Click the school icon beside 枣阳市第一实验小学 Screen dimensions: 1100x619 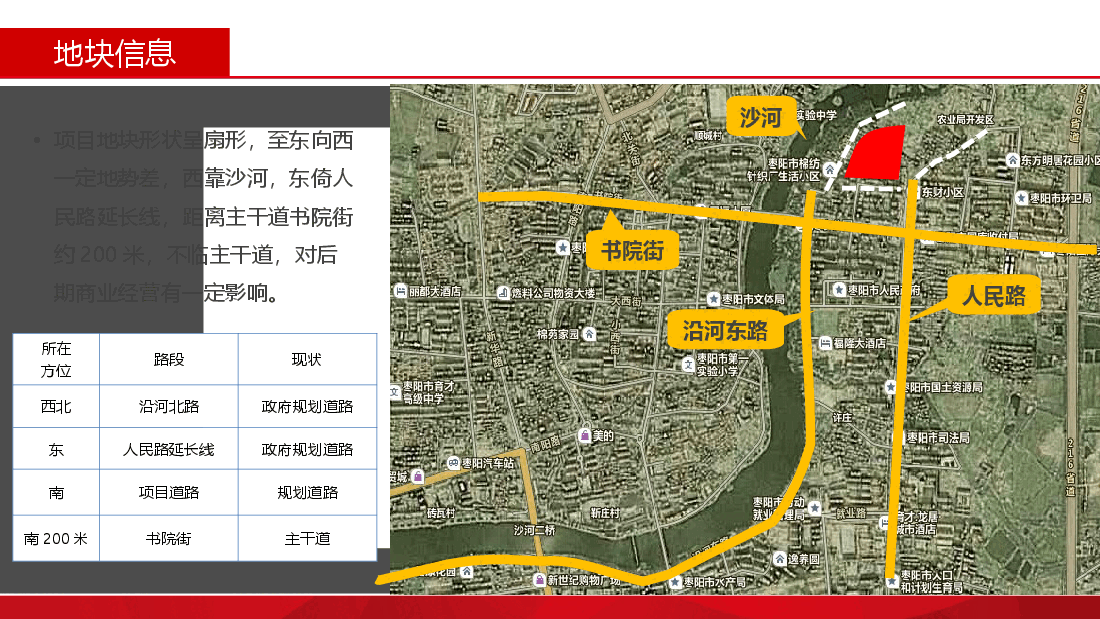click(x=688, y=364)
